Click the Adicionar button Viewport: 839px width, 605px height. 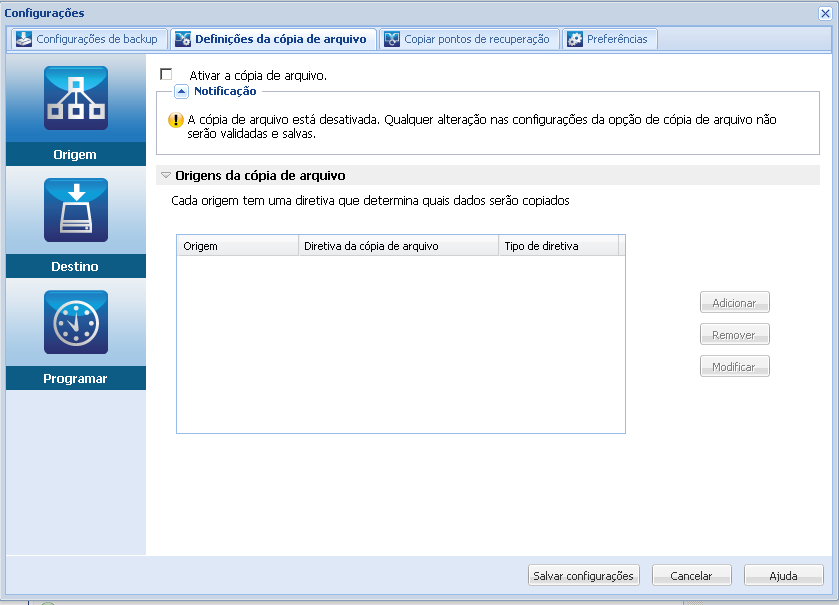[x=735, y=303]
